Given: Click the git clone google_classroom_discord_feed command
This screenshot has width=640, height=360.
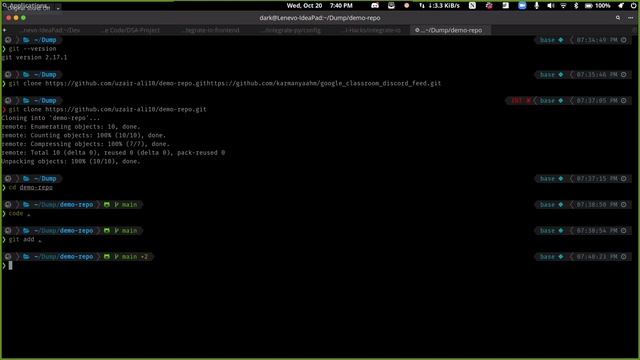Looking at the screenshot, I should [224, 83].
